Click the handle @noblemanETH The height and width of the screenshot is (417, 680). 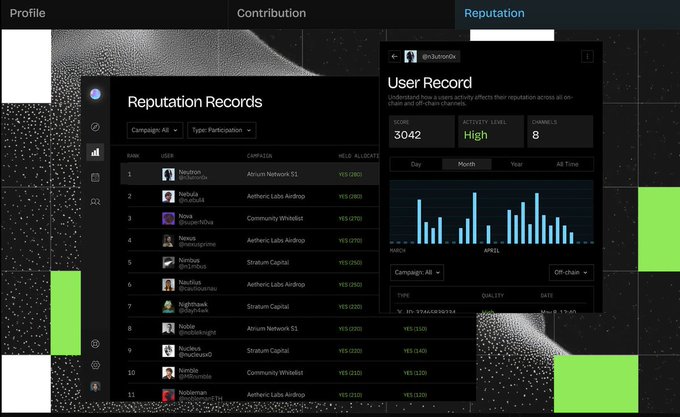point(200,398)
